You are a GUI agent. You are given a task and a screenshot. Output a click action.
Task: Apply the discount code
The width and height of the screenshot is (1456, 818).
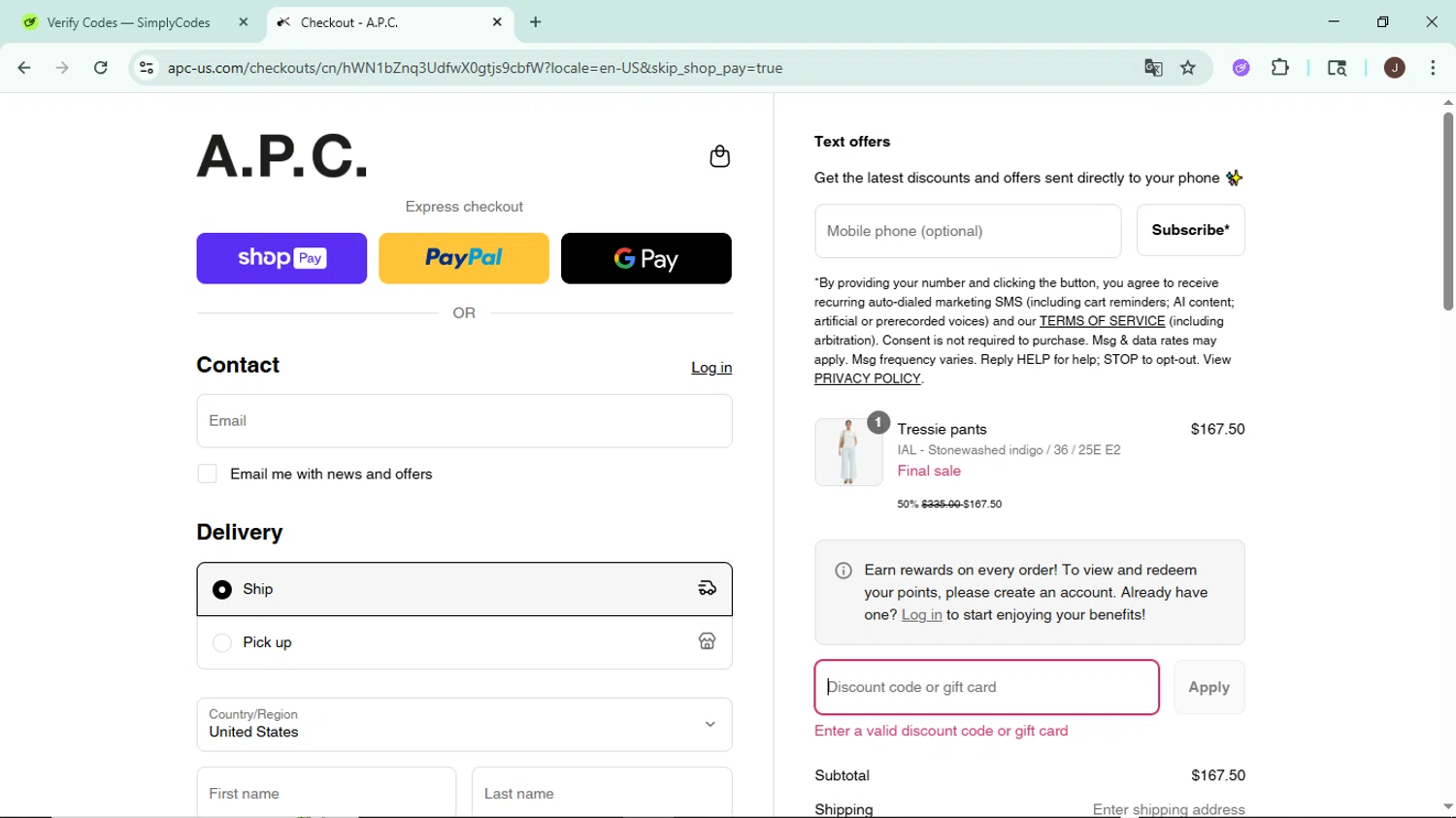click(x=1208, y=687)
